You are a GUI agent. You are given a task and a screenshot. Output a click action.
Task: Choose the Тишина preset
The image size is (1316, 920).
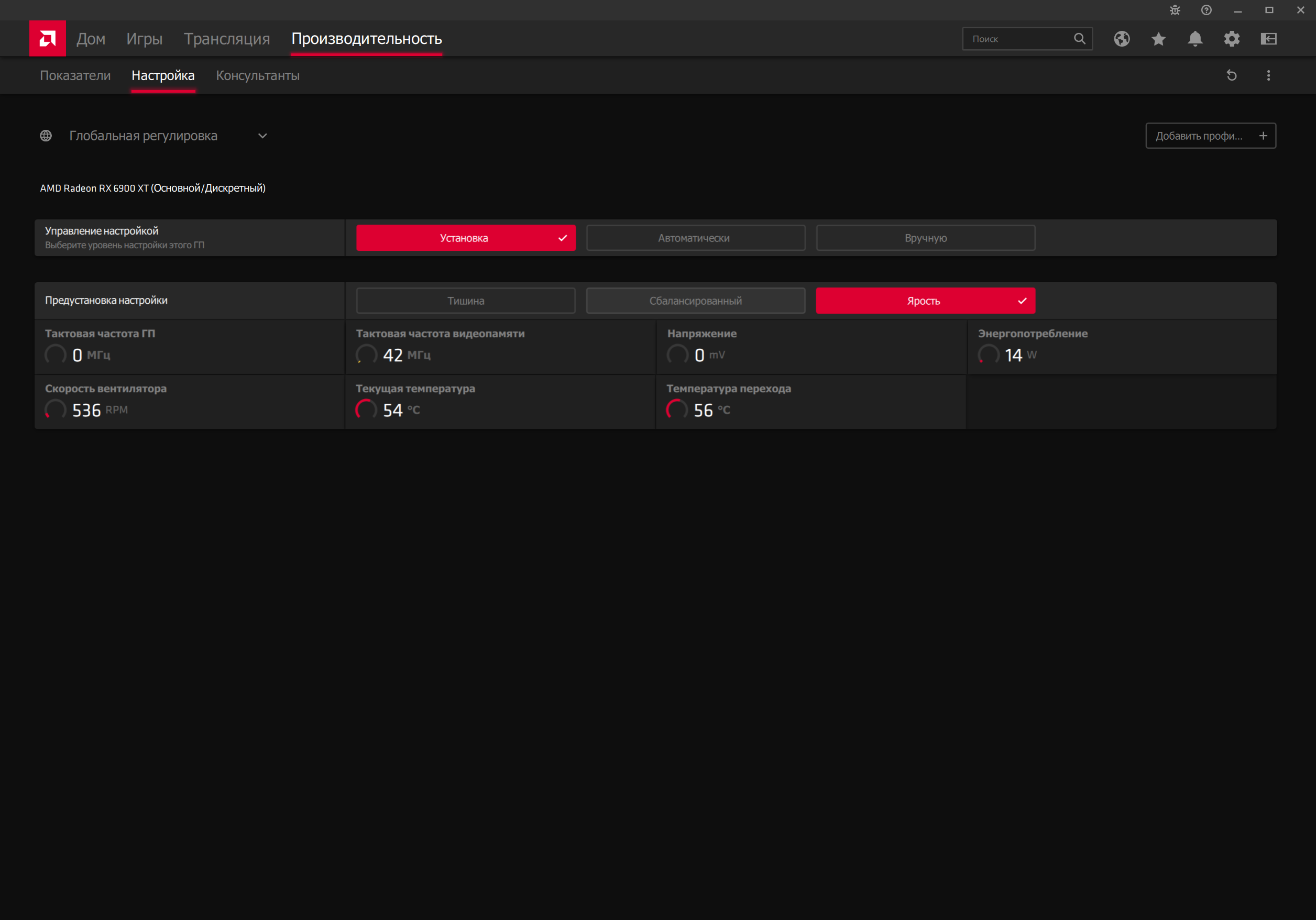[x=465, y=301]
